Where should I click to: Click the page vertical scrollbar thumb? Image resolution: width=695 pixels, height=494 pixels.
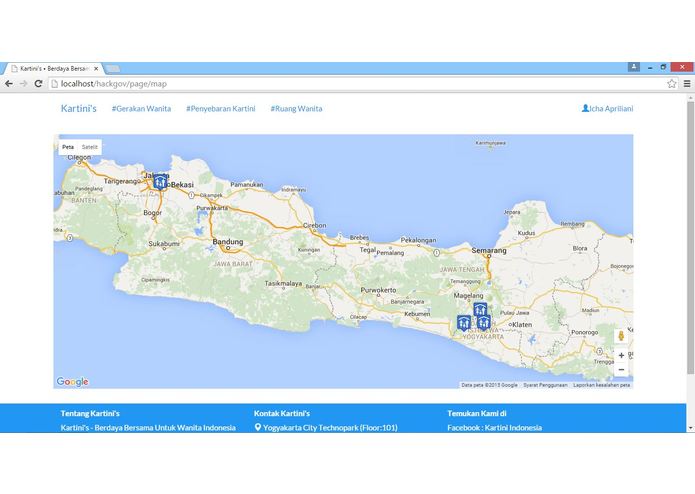(690, 237)
